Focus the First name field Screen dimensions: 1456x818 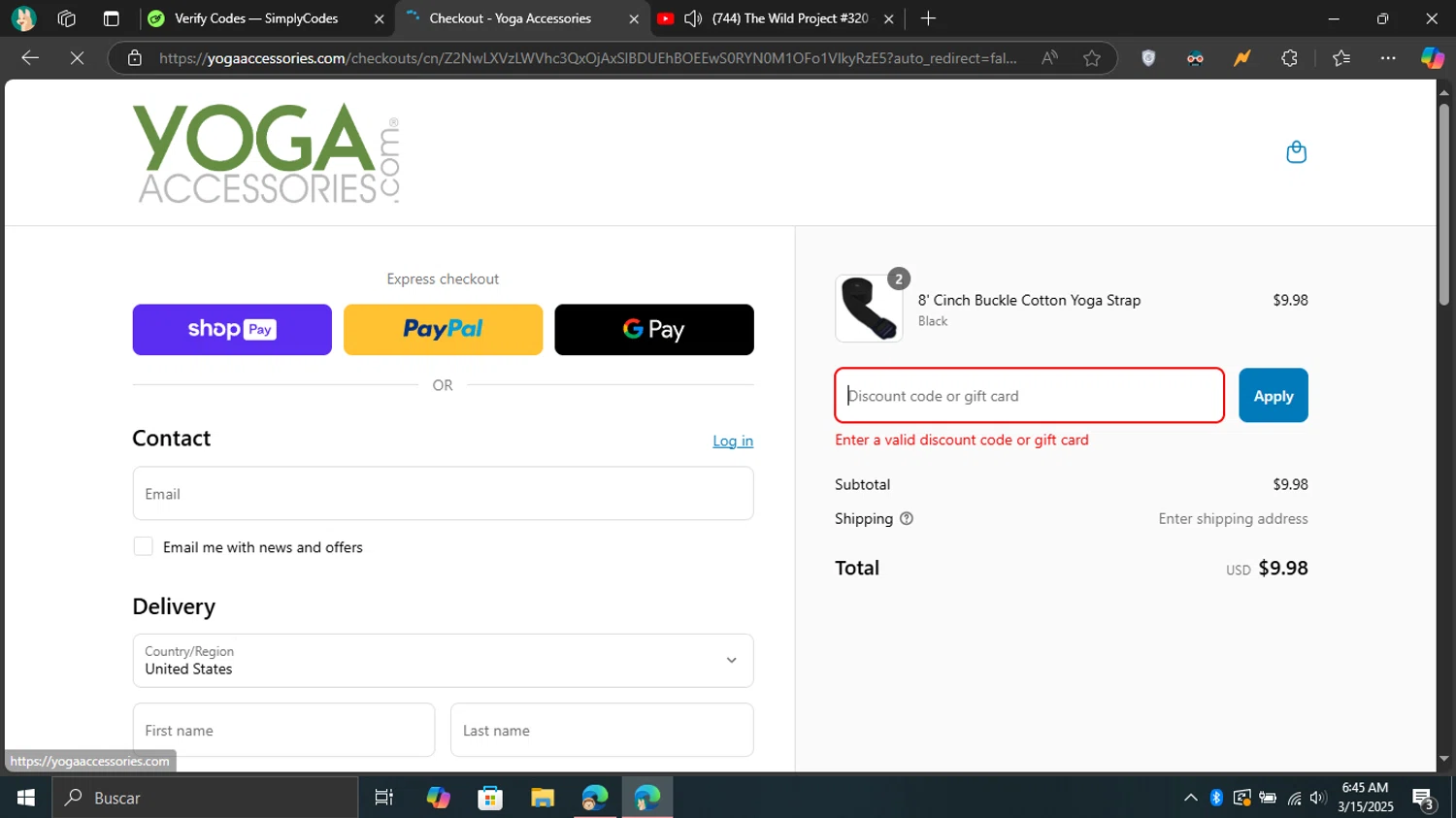283,730
